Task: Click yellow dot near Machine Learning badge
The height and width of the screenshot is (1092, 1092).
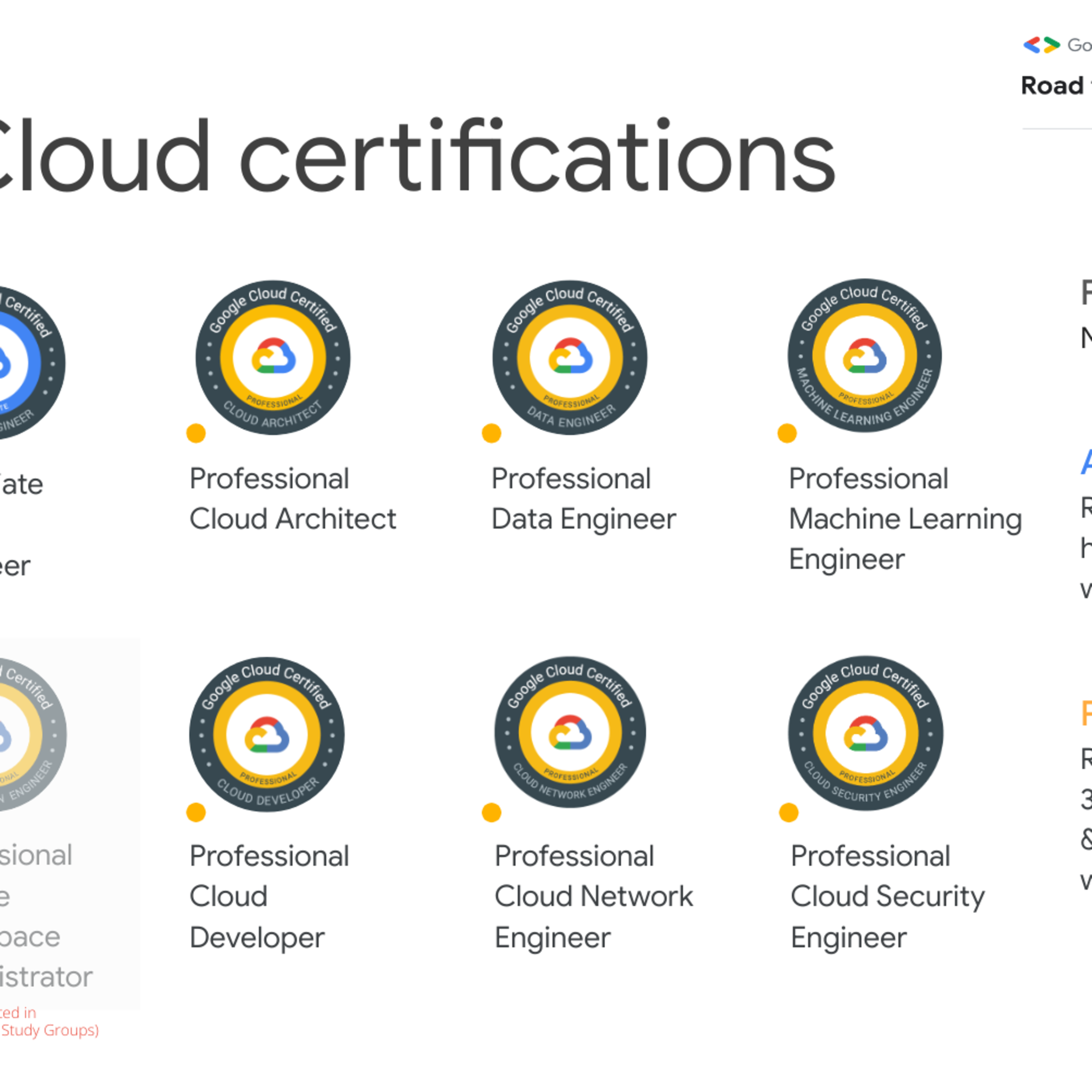Action: pyautogui.click(x=787, y=434)
